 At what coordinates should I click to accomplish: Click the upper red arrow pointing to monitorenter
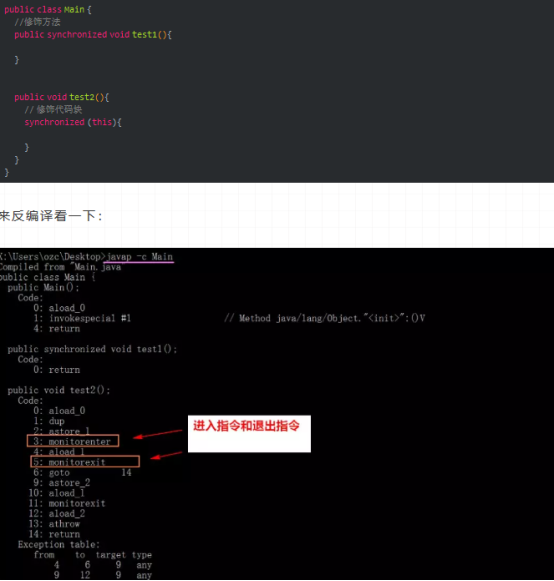(x=157, y=434)
